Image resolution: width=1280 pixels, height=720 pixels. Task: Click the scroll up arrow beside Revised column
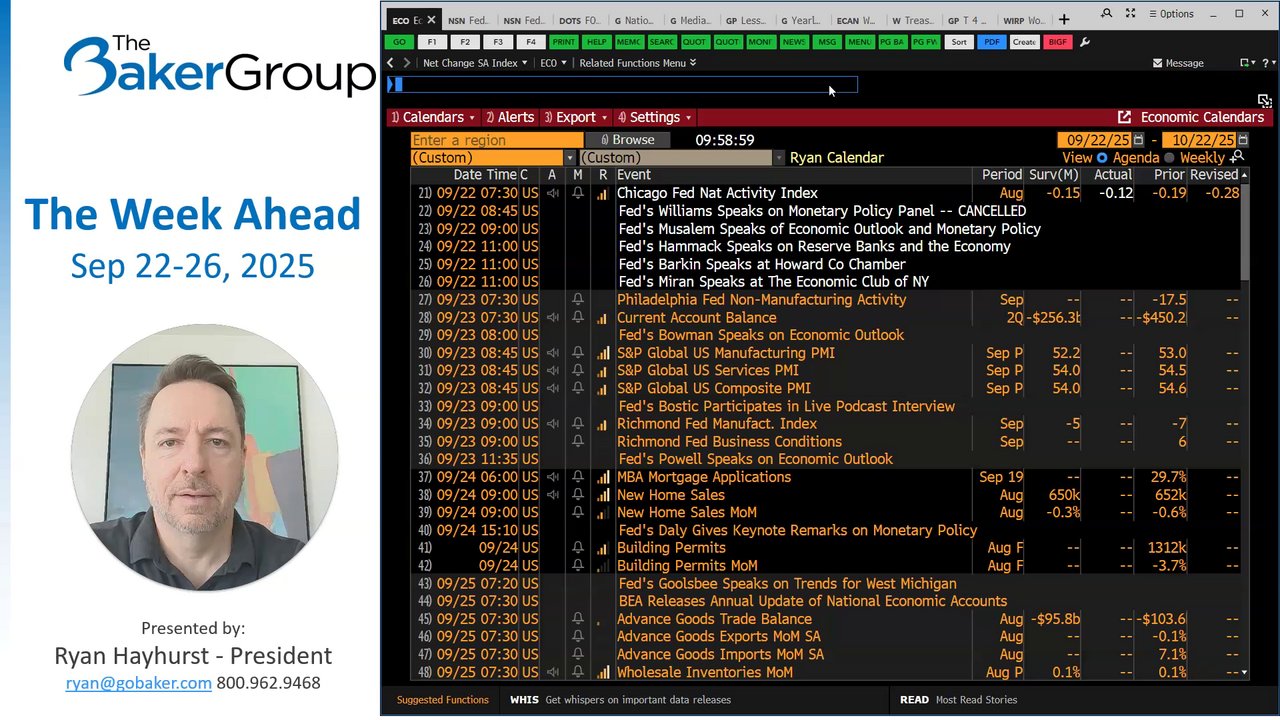(x=1245, y=174)
